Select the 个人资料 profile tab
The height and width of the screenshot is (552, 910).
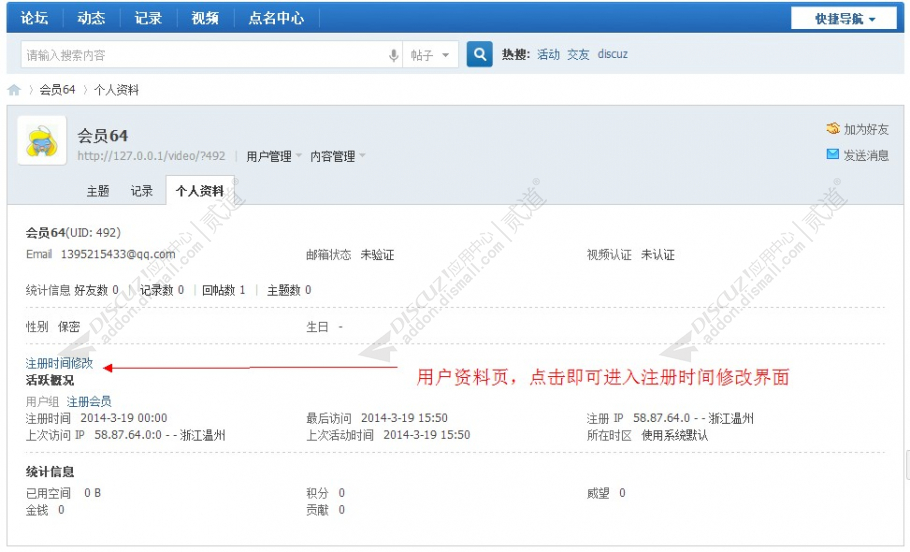click(200, 190)
